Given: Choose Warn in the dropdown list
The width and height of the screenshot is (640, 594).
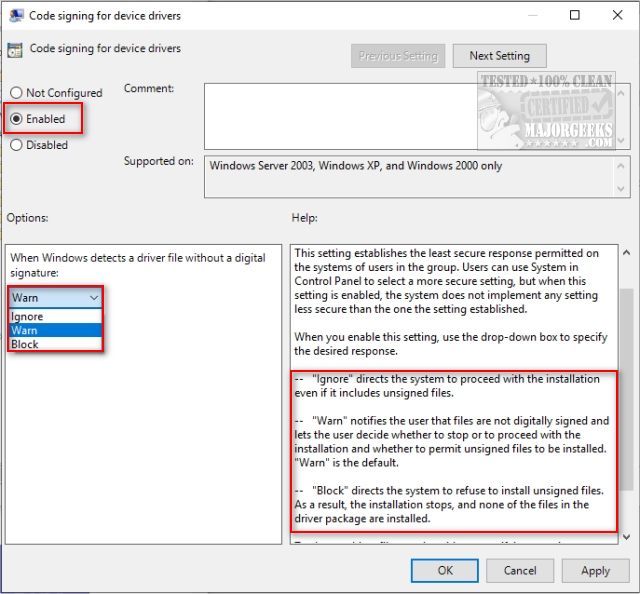Looking at the screenshot, I should (55, 330).
